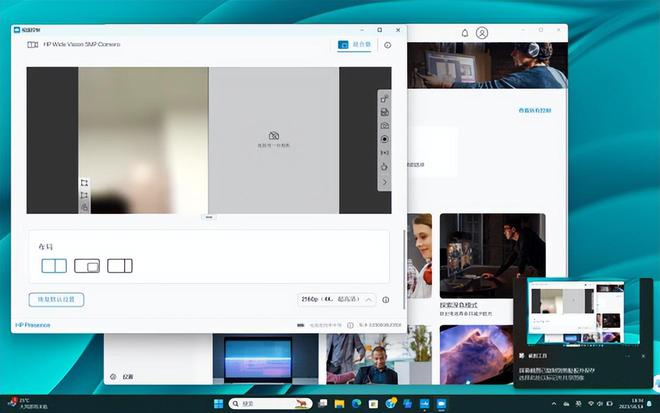Select the picture-in-picture layout
Image resolution: width=660 pixels, height=413 pixels.
[x=87, y=266]
